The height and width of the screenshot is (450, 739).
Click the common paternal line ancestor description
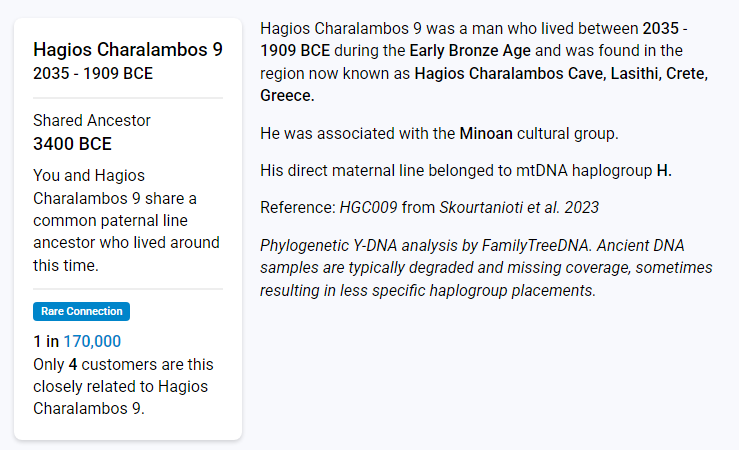click(126, 221)
